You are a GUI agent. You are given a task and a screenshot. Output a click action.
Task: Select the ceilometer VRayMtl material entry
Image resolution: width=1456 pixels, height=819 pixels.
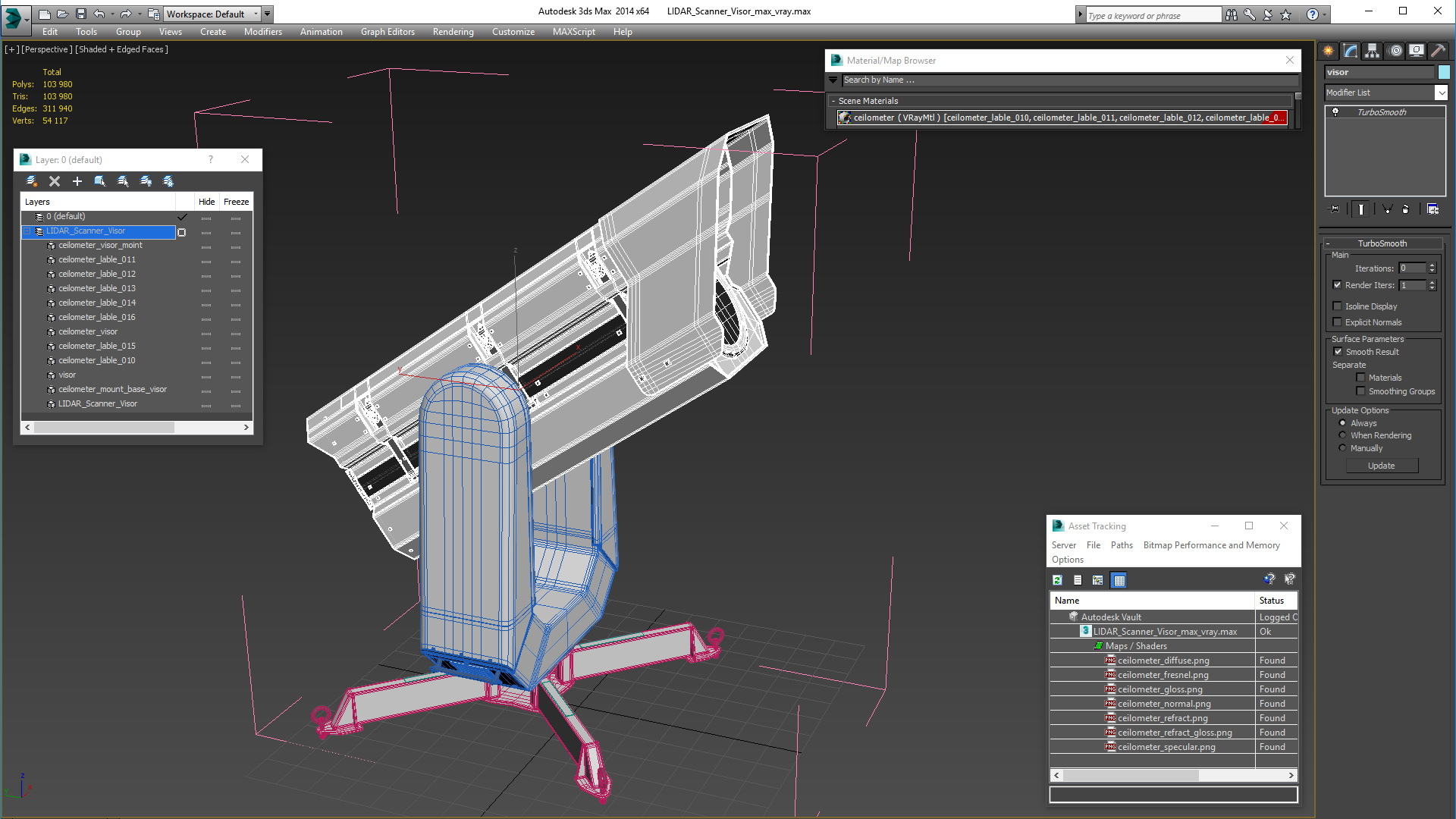pyautogui.click(x=1062, y=118)
